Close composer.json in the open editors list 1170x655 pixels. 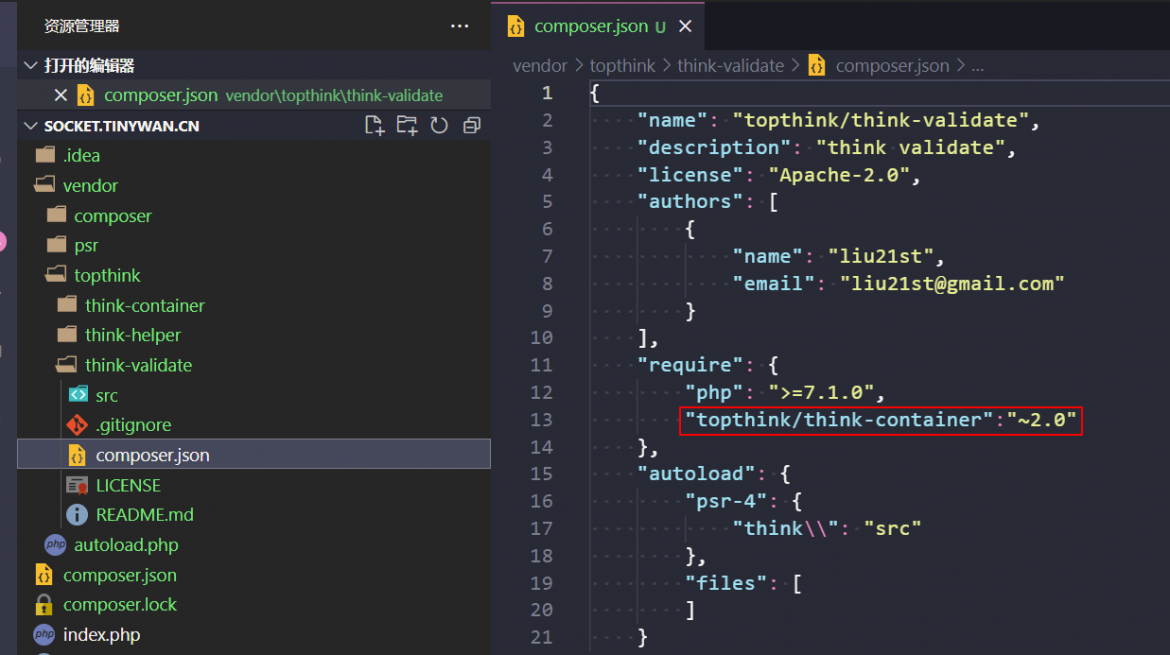61,95
